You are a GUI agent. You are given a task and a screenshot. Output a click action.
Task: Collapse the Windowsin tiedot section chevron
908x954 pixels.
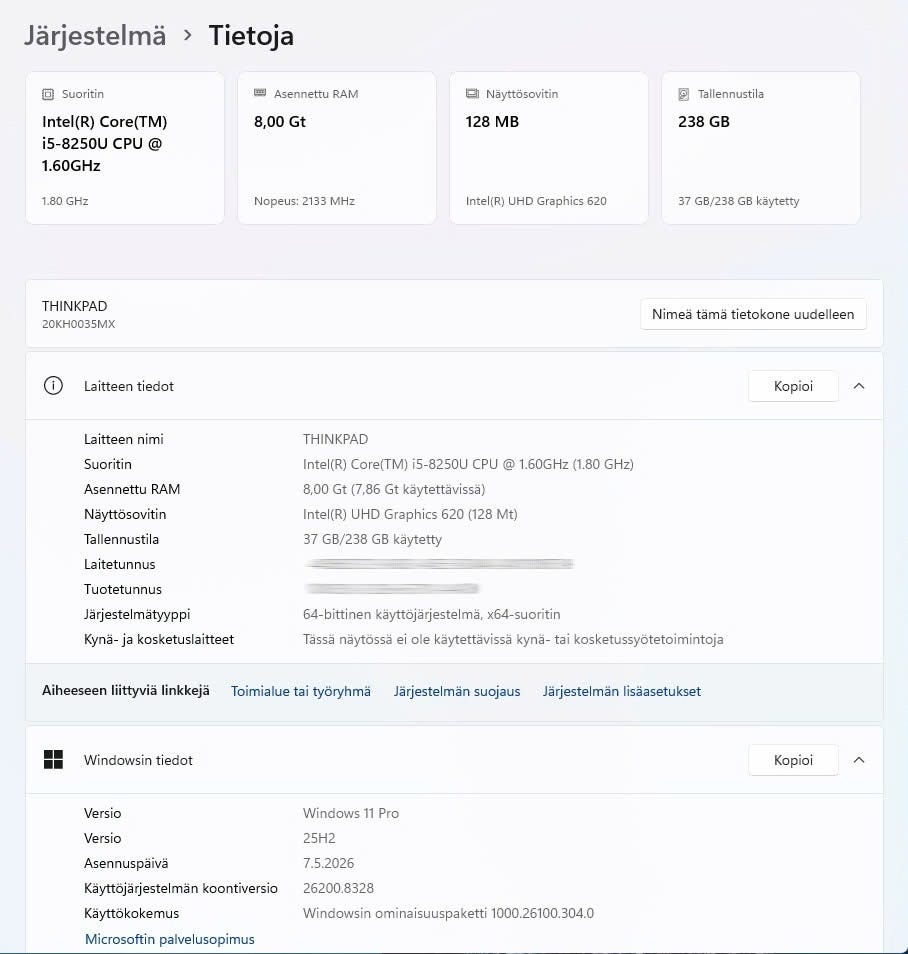(859, 760)
